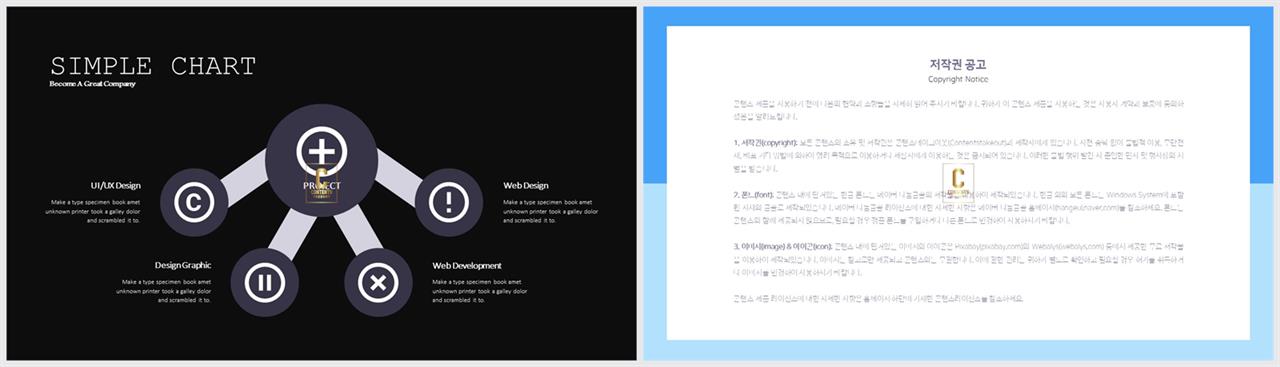Select the description paragraph under UI/UX Design
This screenshot has height=367, width=1280.
click(x=93, y=211)
